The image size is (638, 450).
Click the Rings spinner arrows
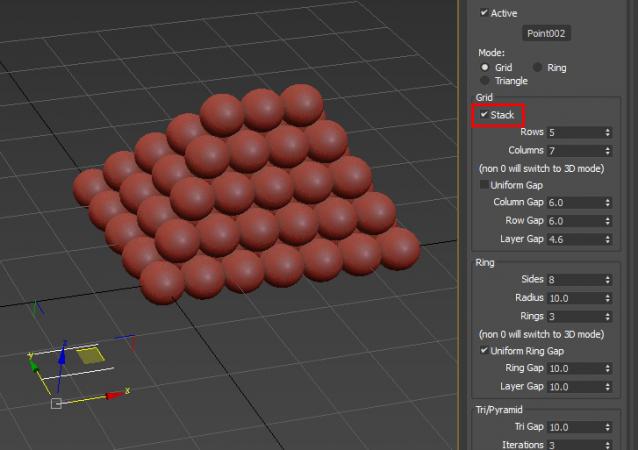point(607,317)
